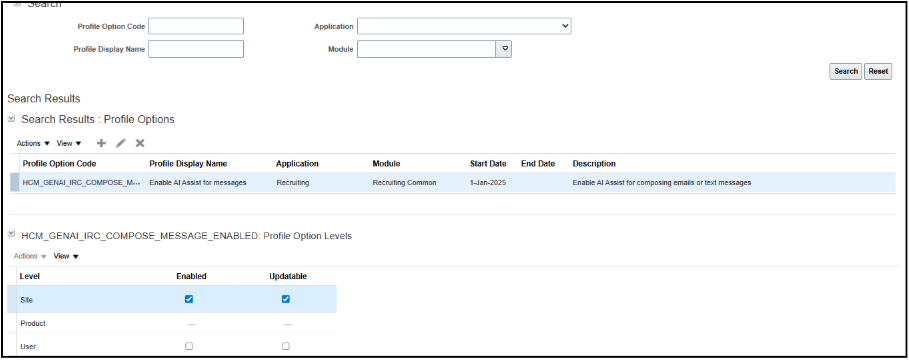The image size is (909, 360).
Task: Click the Description column header
Action: (594, 163)
